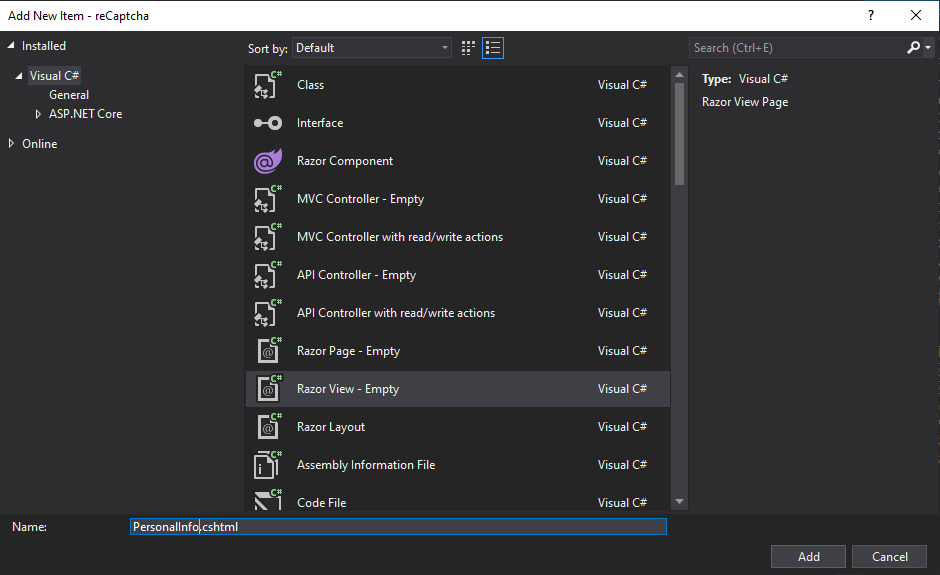Select the Installed category label
The image size is (940, 575).
(44, 46)
